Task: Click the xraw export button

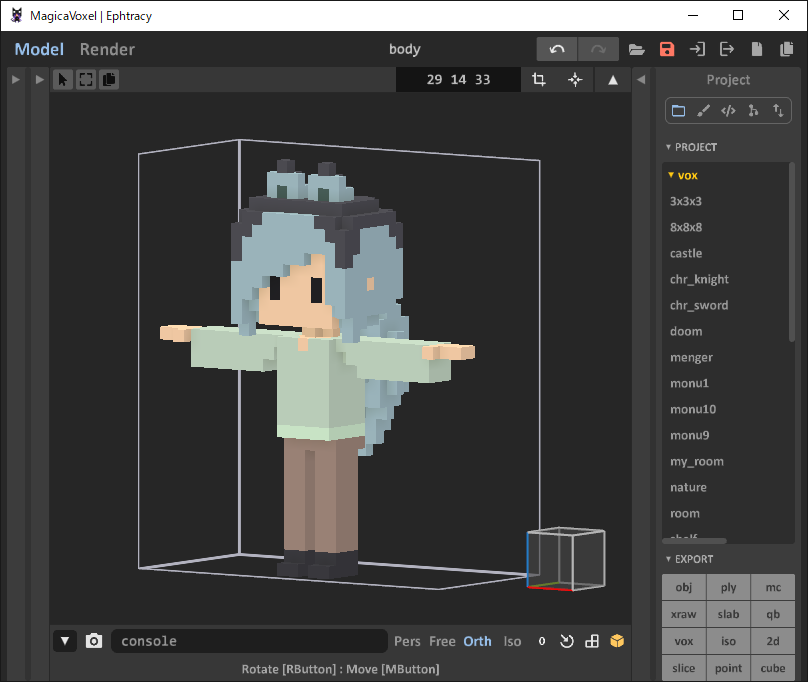Action: click(x=684, y=614)
